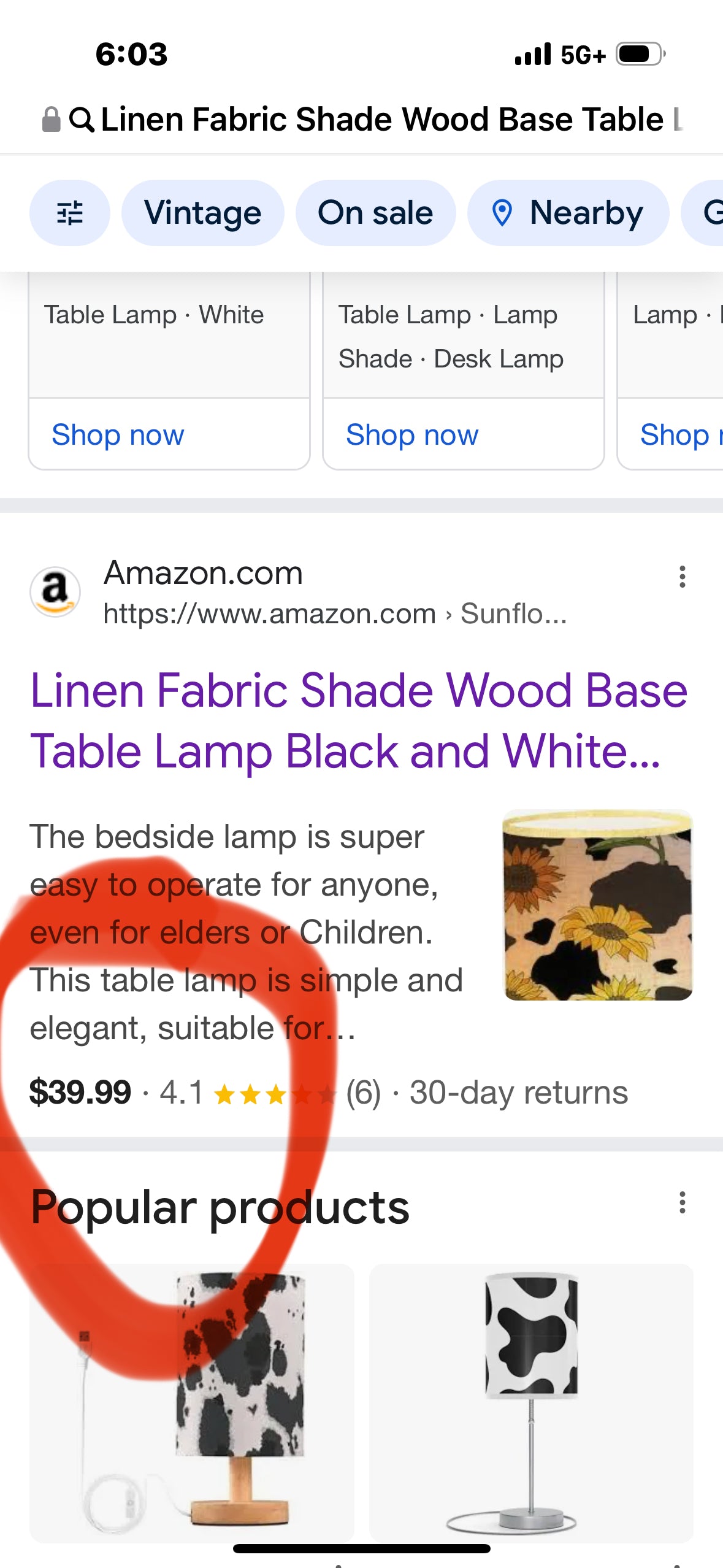
Task: Open the search filters icon chip
Action: point(69,213)
